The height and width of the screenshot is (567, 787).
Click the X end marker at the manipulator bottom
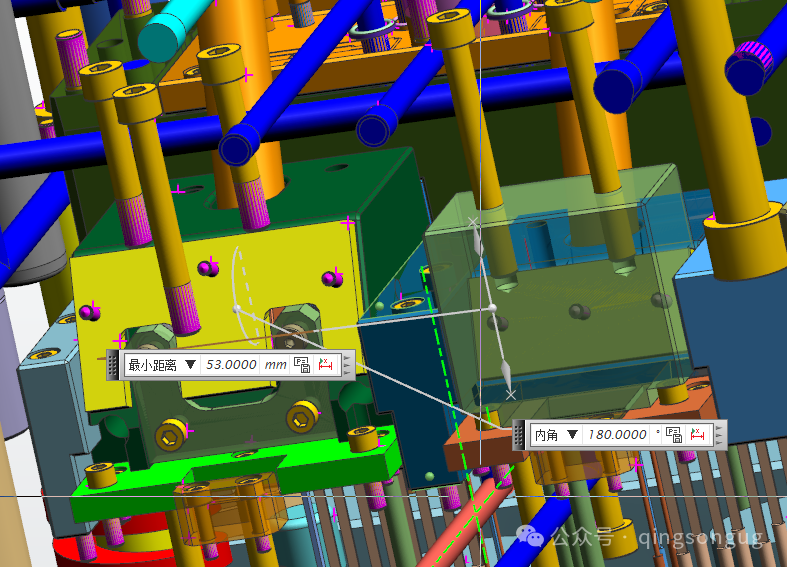[x=510, y=395]
